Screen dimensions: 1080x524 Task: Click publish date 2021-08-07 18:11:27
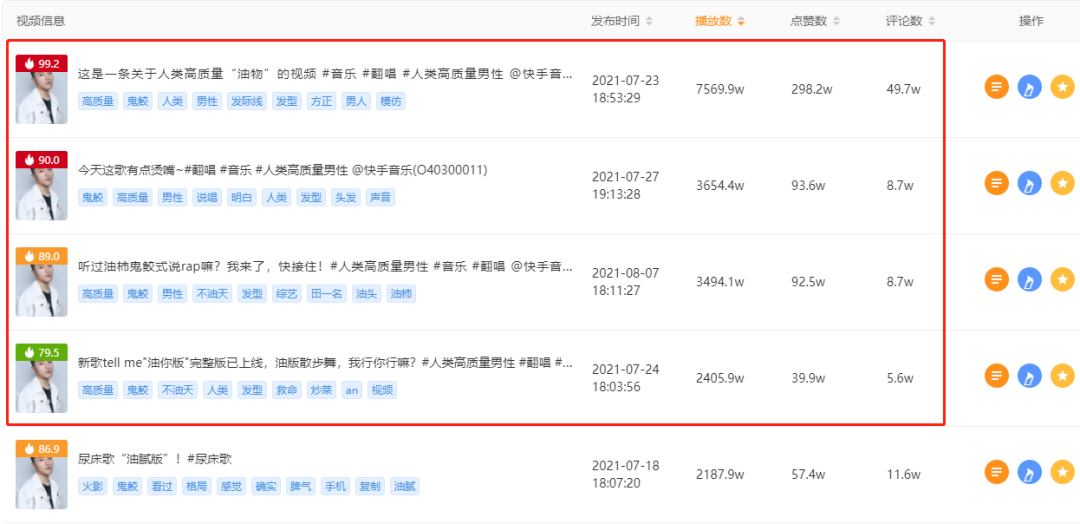(x=625, y=282)
